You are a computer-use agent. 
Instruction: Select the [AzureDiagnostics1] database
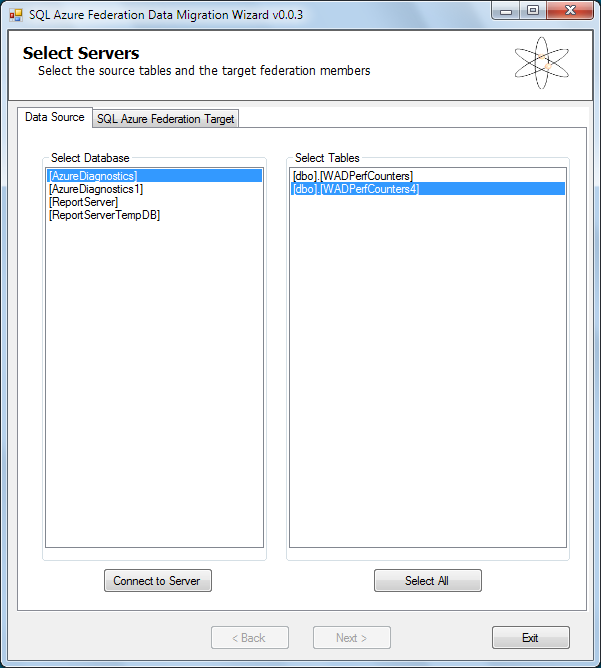154,189
